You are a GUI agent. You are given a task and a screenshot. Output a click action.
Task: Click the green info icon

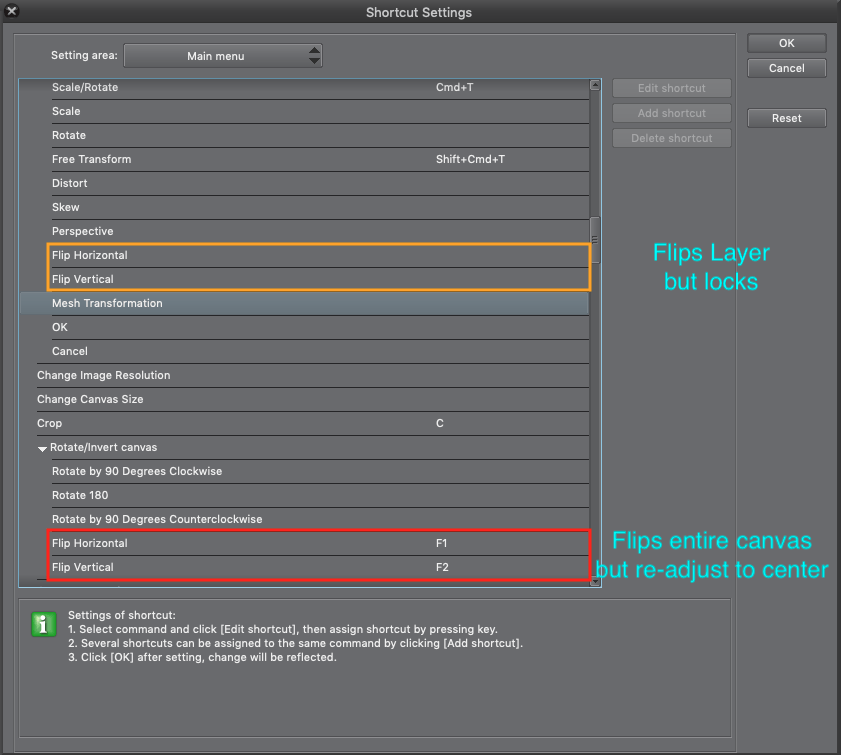click(41, 624)
